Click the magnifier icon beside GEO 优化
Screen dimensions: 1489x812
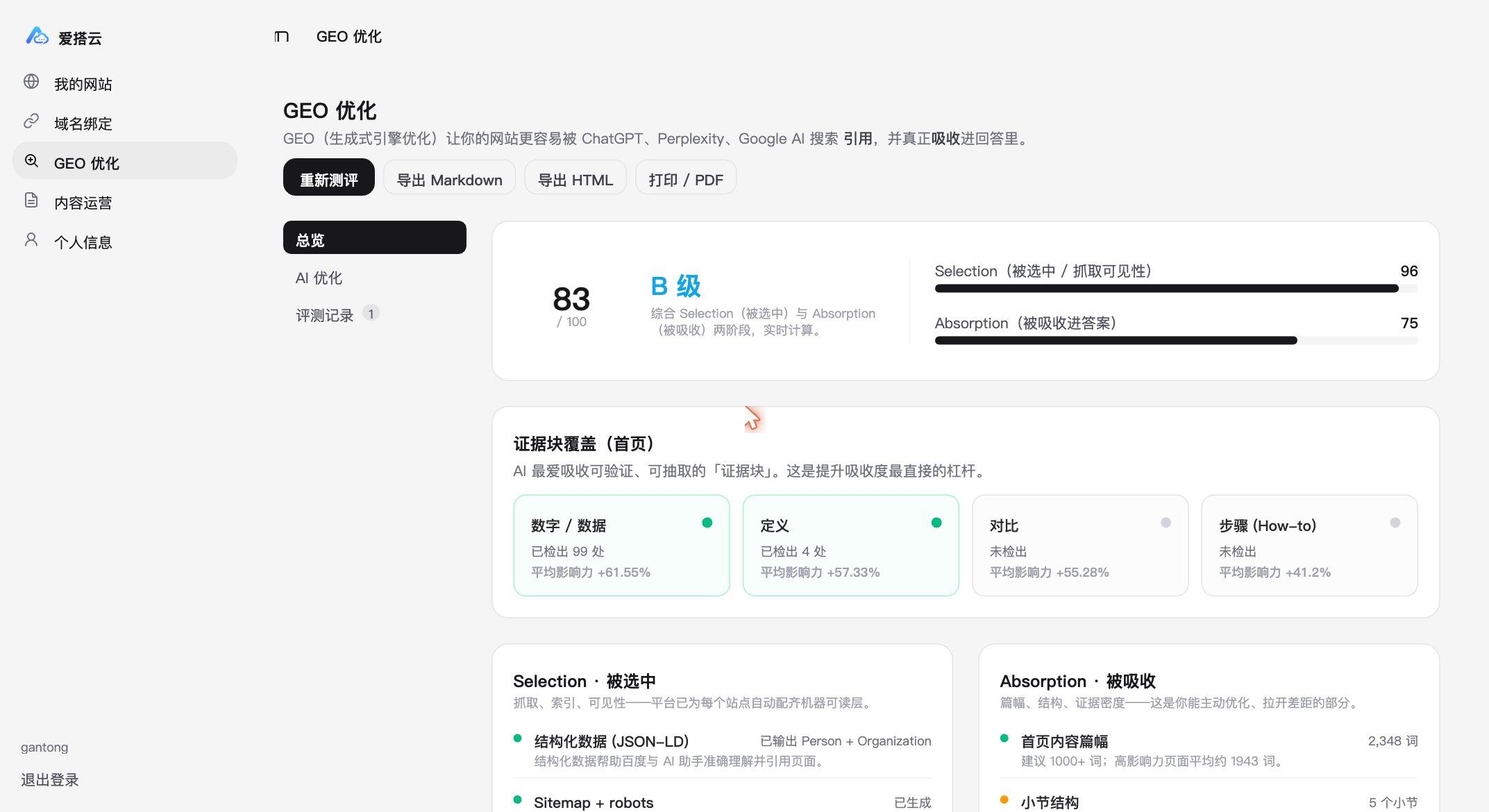pyautogui.click(x=31, y=161)
